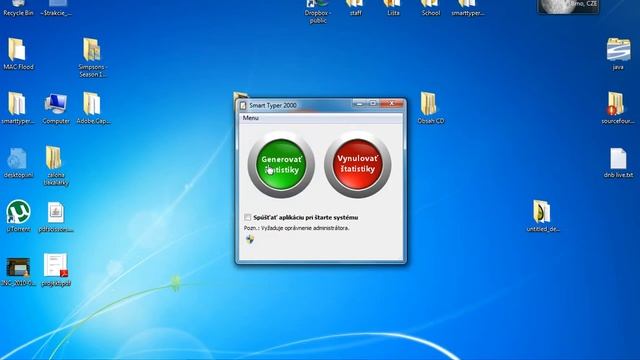This screenshot has width=640, height=360.
Task: Select the zaloha bakalarky folder
Action: click(56, 166)
